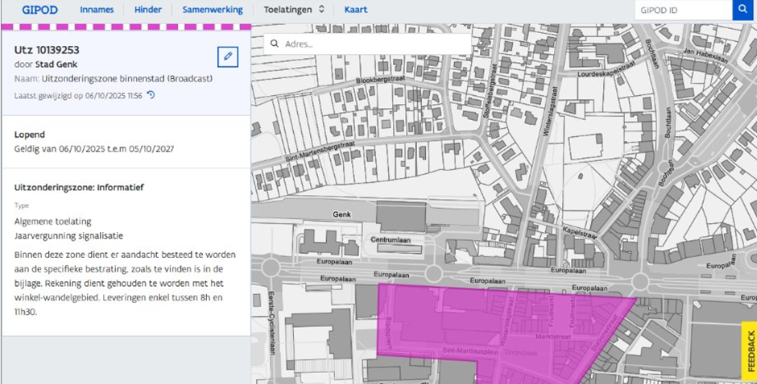The image size is (757, 384).
Task: Click the GIPOD logo
Action: (x=40, y=10)
